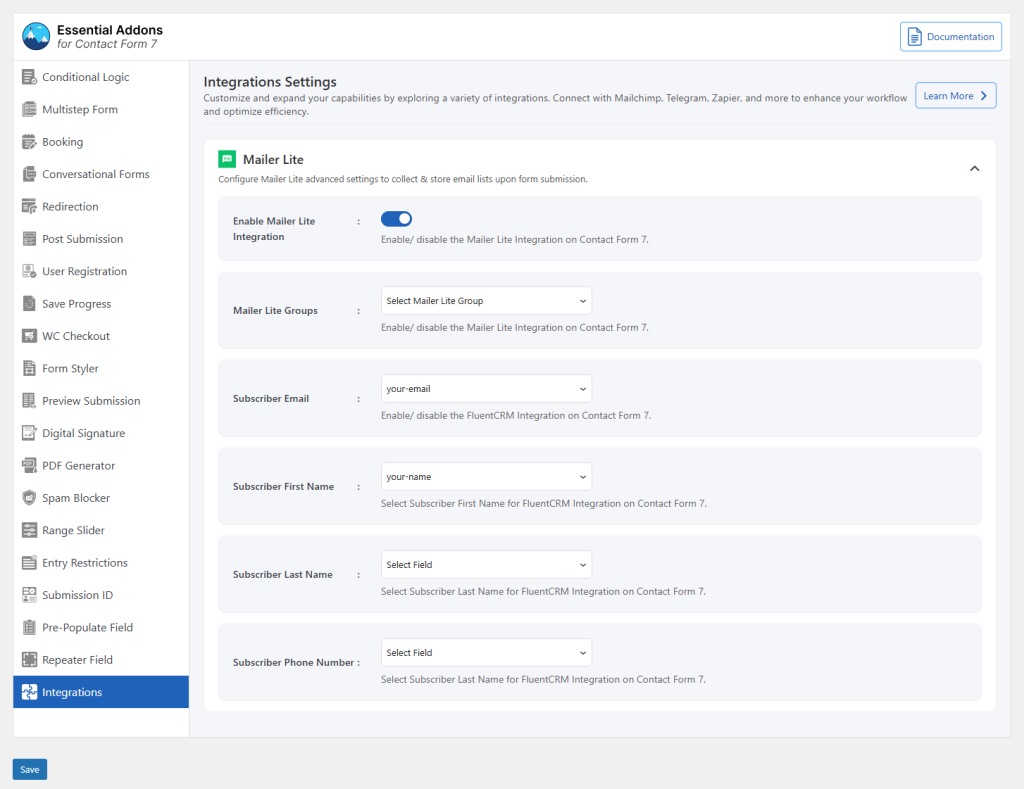1024x789 pixels.
Task: Click the Range Slider icon
Action: point(29,530)
